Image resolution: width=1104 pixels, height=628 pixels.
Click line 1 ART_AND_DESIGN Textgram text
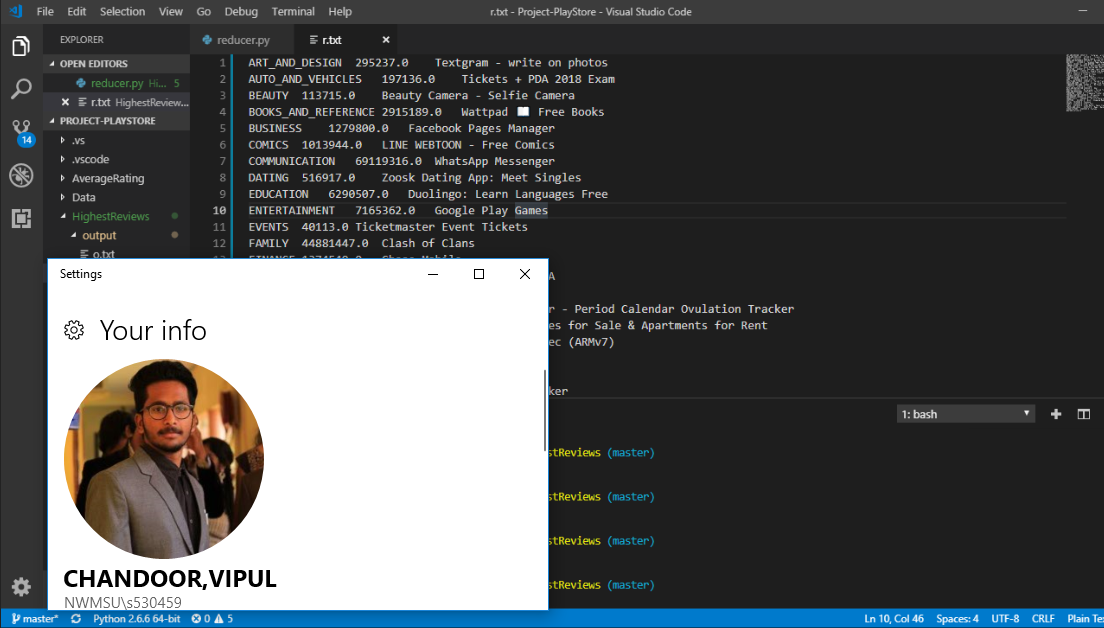point(428,63)
